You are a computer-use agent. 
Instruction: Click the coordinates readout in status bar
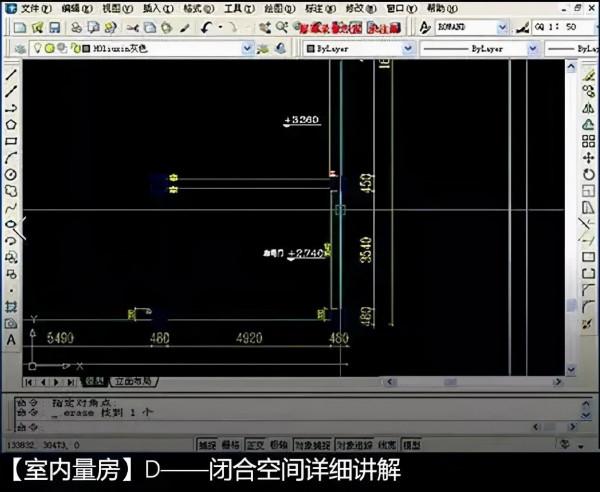[x=43, y=445]
